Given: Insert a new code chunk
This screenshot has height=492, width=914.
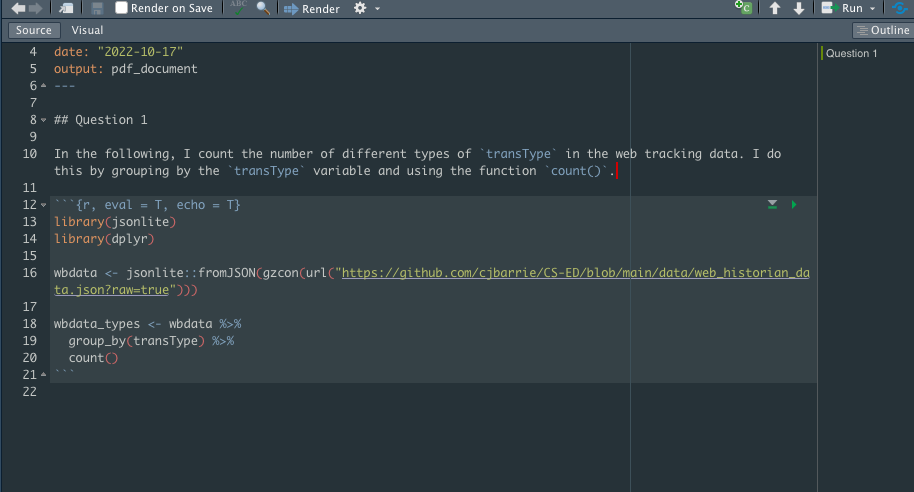Looking at the screenshot, I should [x=743, y=8].
